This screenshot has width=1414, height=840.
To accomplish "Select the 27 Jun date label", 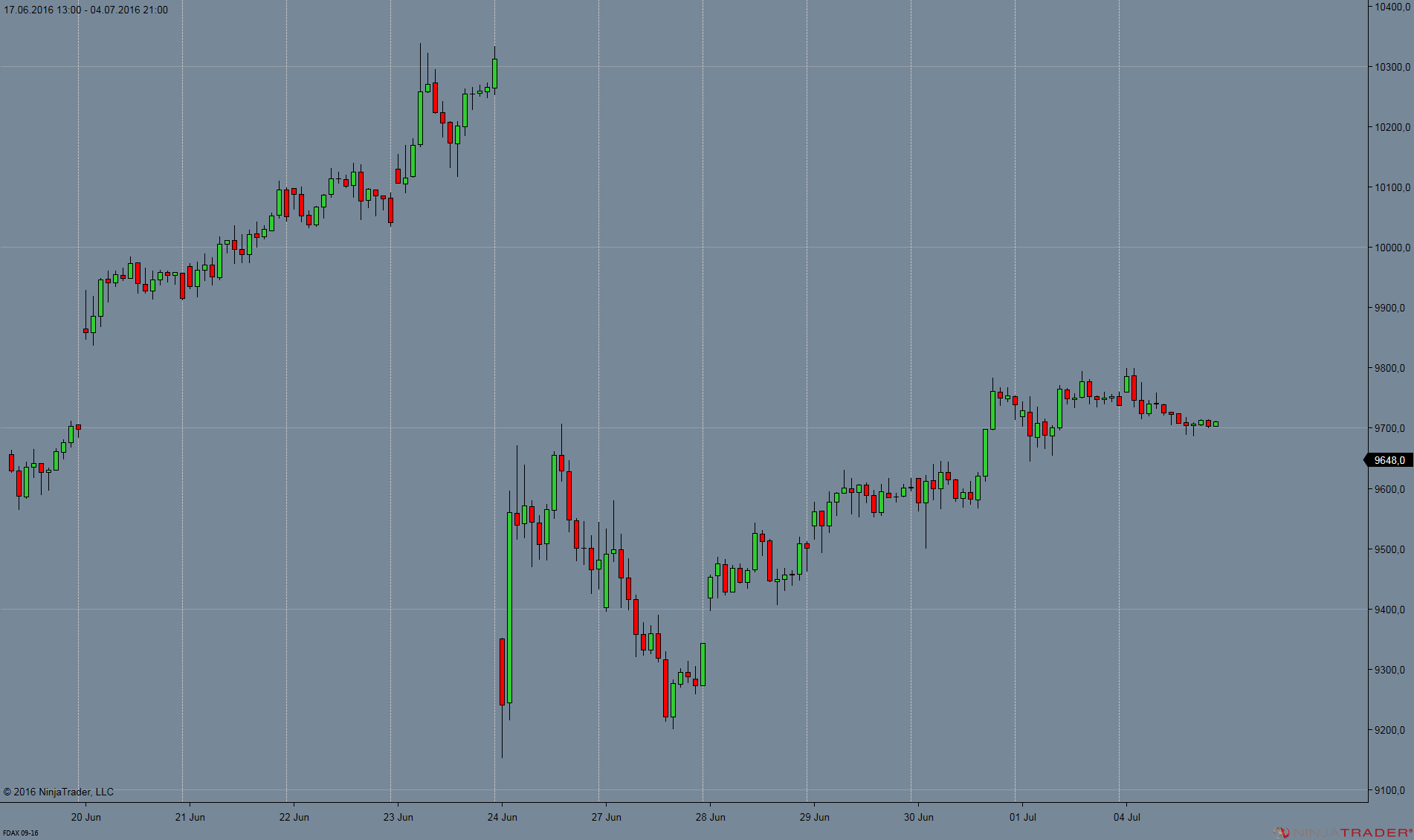I will [607, 817].
